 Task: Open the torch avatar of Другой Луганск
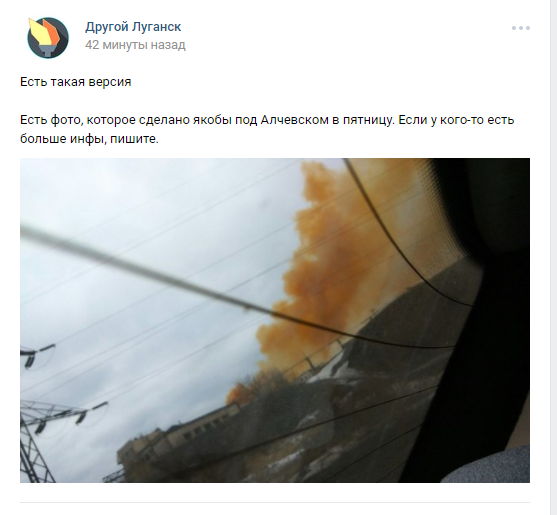48,37
